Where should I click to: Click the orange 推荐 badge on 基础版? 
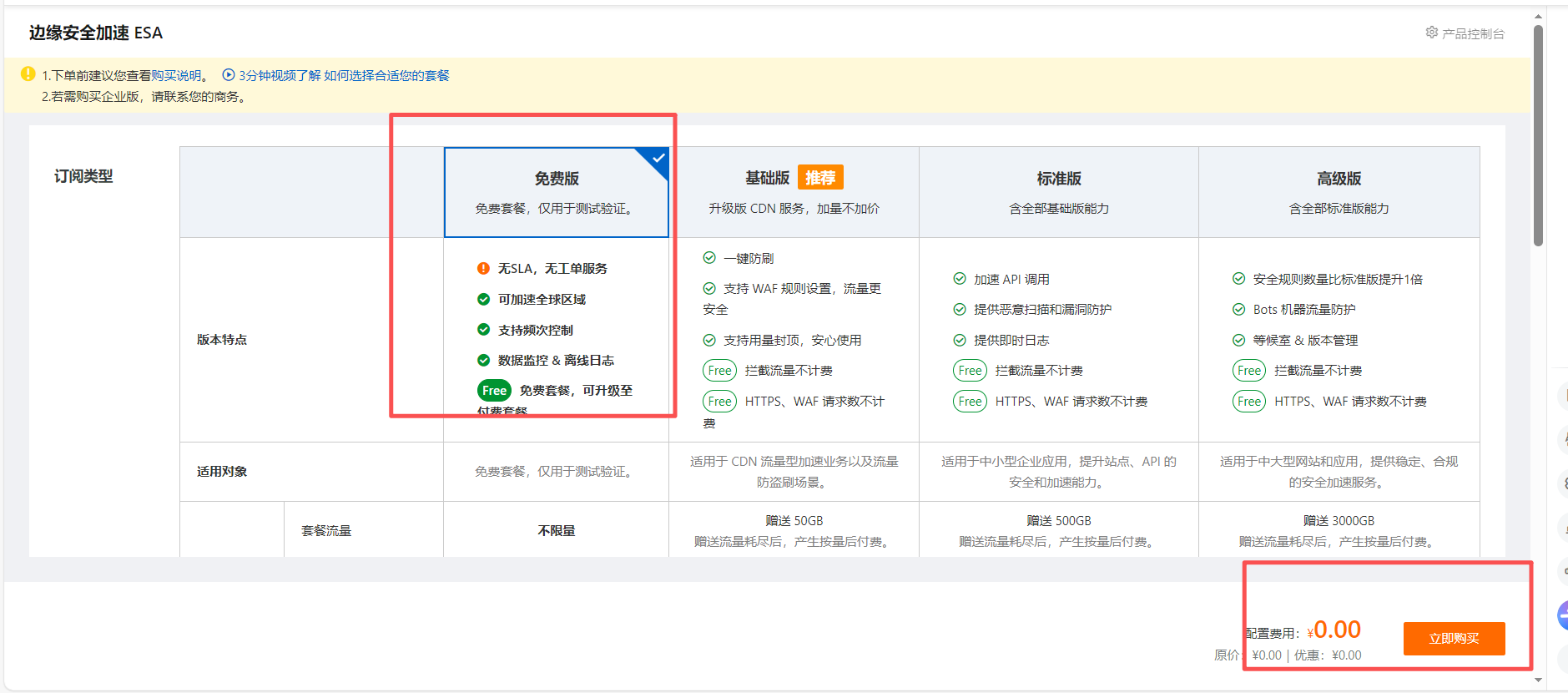820,178
